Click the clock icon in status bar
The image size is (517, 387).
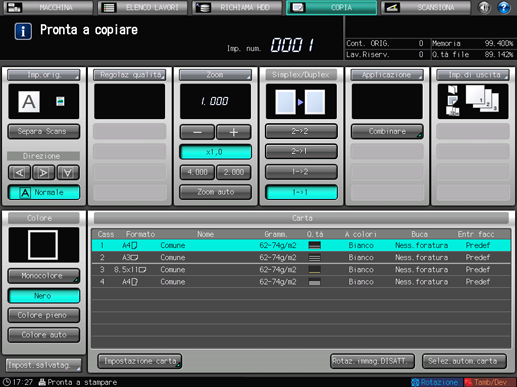point(6,382)
